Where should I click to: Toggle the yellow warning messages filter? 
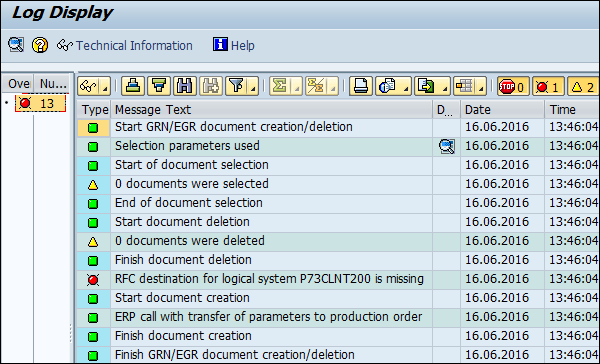click(x=583, y=87)
